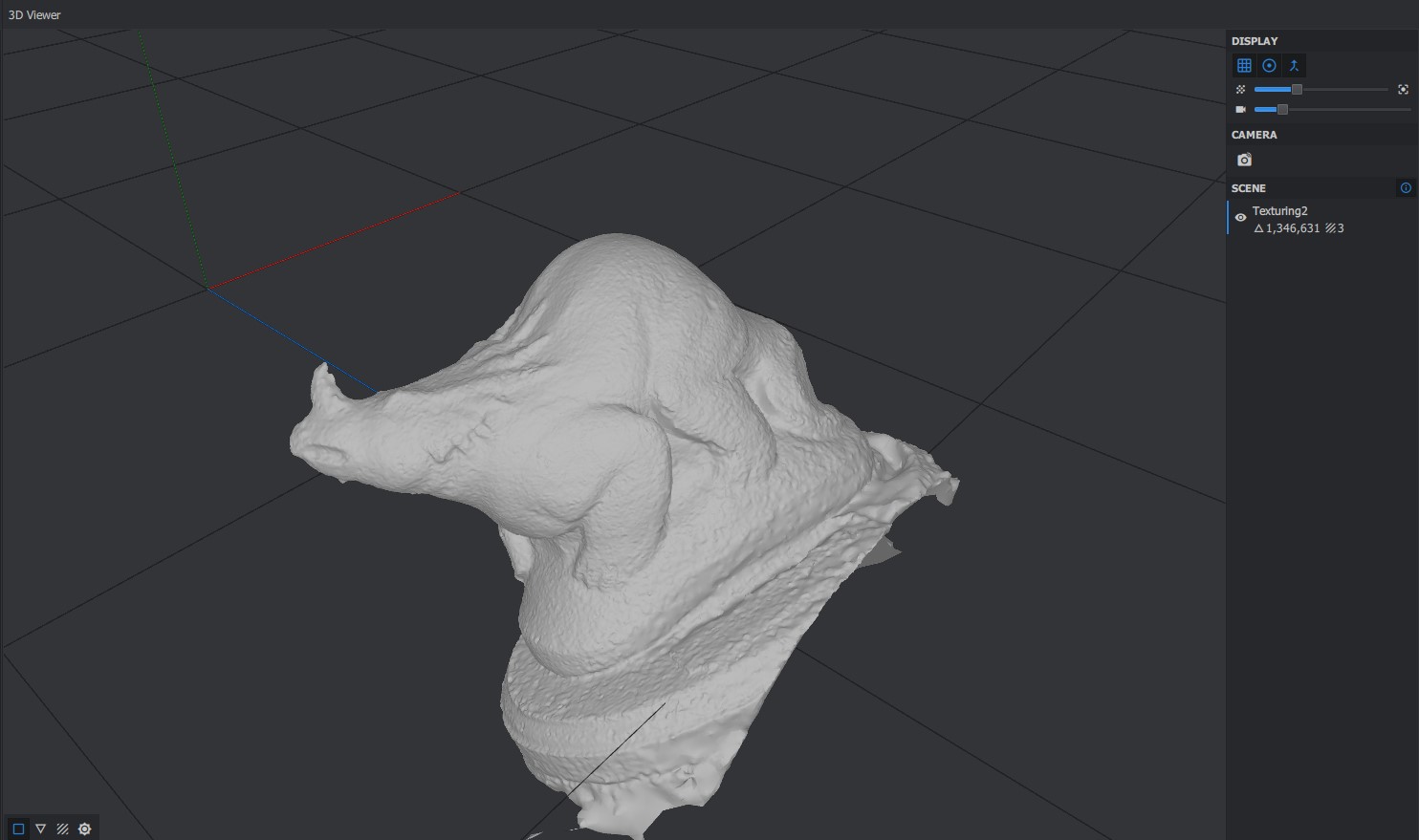Image resolution: width=1419 pixels, height=840 pixels.
Task: Click the CAMERA section header
Action: coord(1254,135)
